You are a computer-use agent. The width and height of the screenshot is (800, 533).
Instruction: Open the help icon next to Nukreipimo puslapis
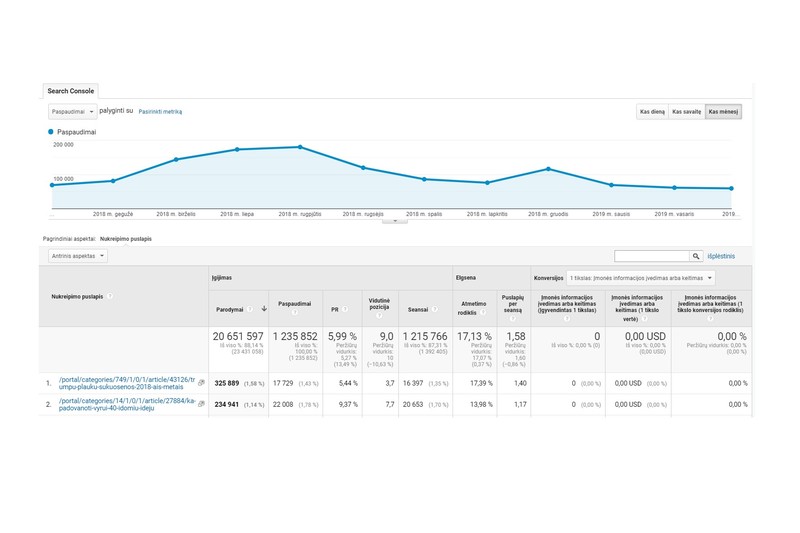click(110, 296)
